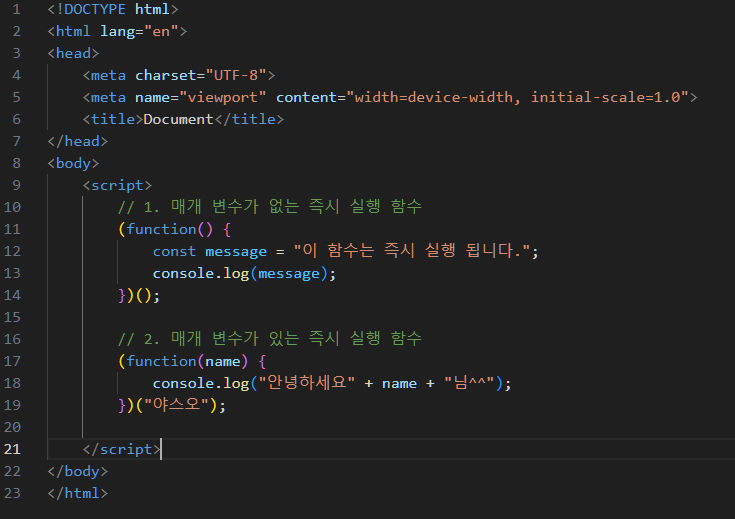Click line number 15 in the gutter
Screen dimensions: 735x519
click(x=12, y=317)
